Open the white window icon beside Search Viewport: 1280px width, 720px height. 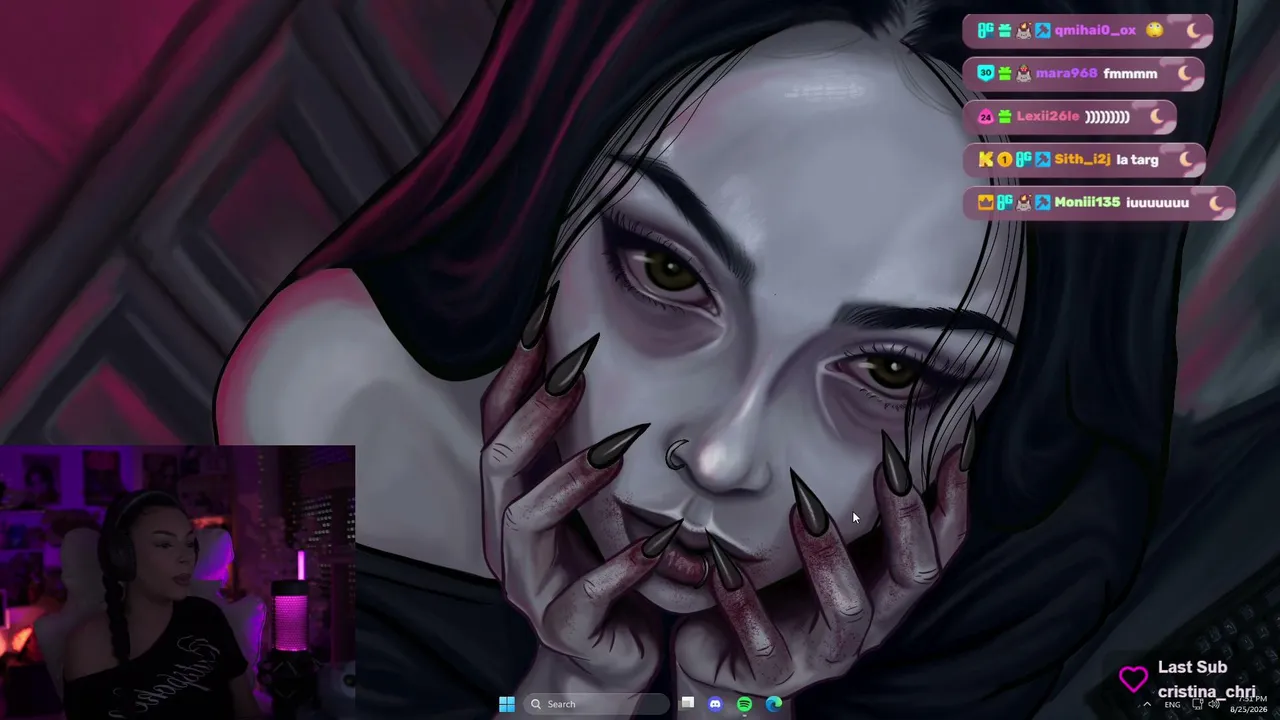(687, 704)
